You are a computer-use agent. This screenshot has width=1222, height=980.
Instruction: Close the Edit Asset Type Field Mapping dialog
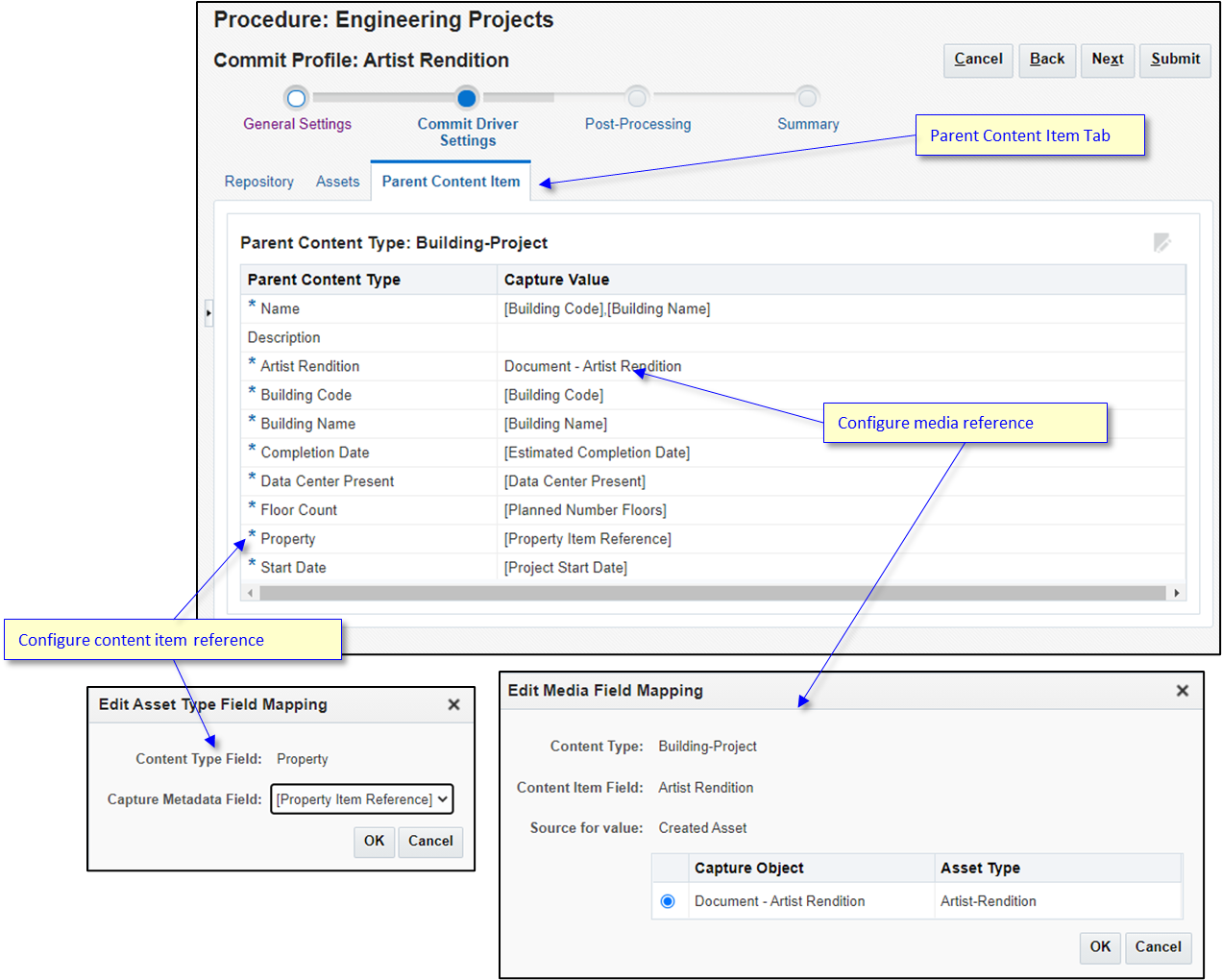click(453, 704)
